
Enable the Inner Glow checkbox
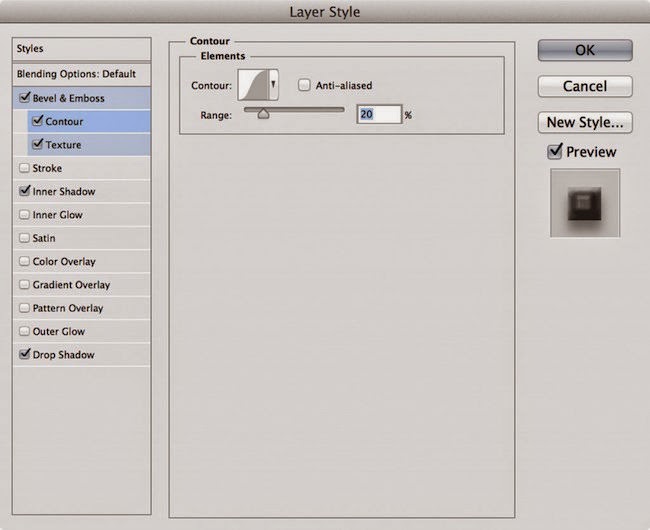(24, 215)
